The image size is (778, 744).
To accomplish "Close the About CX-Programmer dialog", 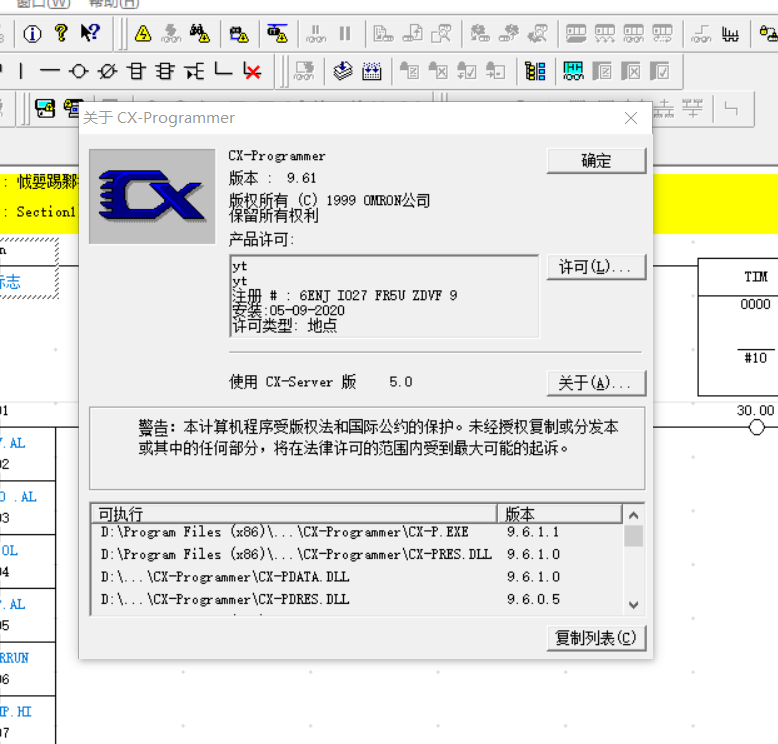I will click(631, 118).
